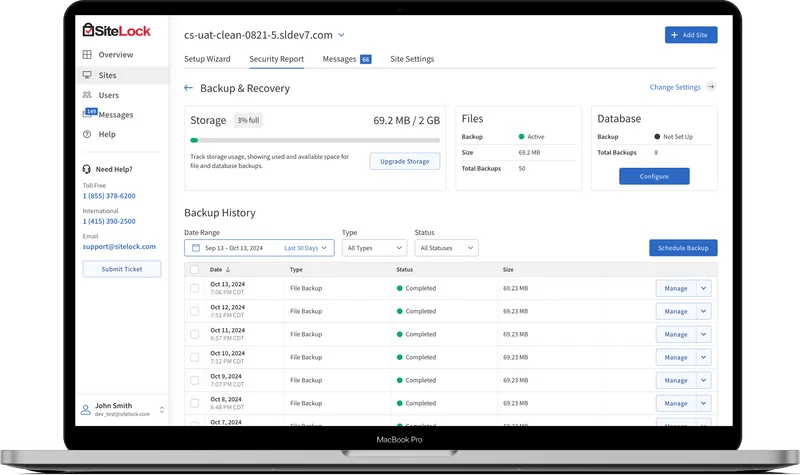Click the Status column header
The height and width of the screenshot is (475, 800).
405,269
